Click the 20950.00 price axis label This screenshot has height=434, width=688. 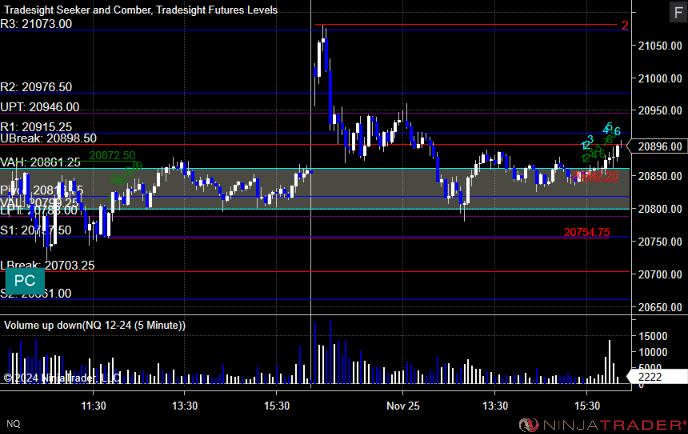click(660, 111)
